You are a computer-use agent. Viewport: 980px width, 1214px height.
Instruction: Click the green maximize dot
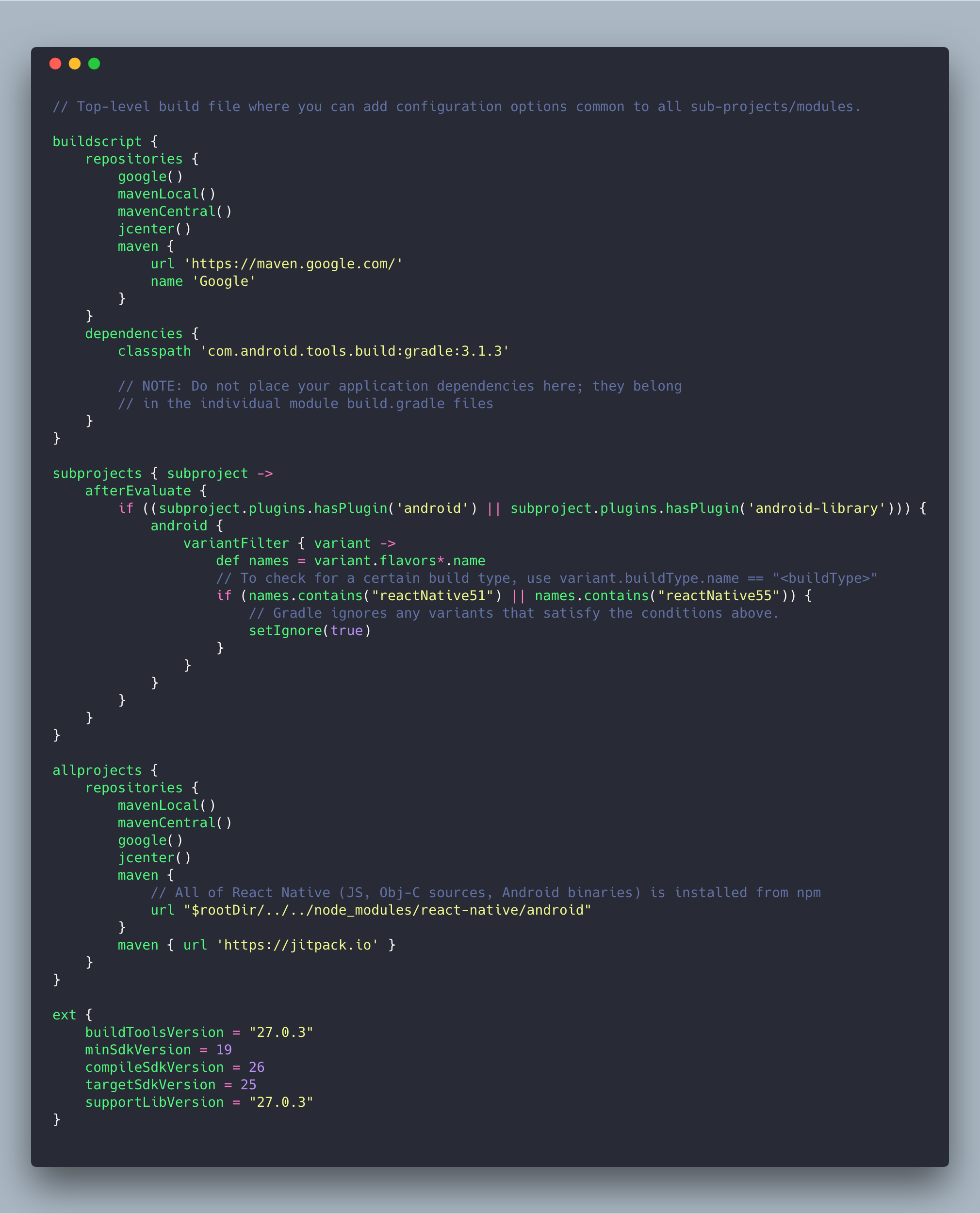[94, 64]
